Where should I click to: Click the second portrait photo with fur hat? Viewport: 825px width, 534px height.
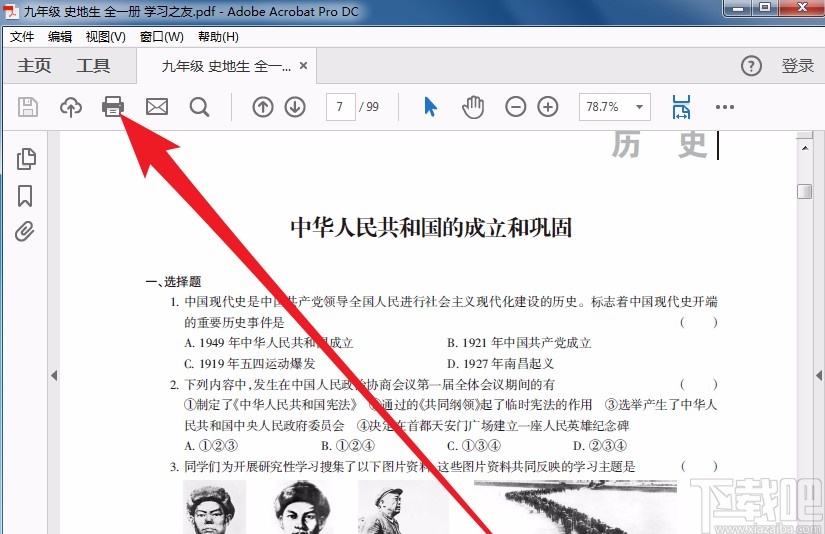pos(302,507)
